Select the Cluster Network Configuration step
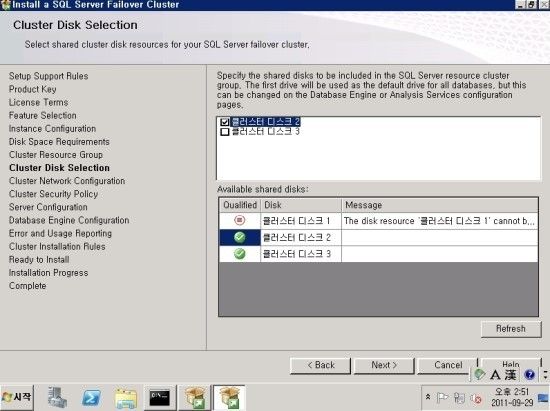This screenshot has height=411, width=550. (x=67, y=181)
